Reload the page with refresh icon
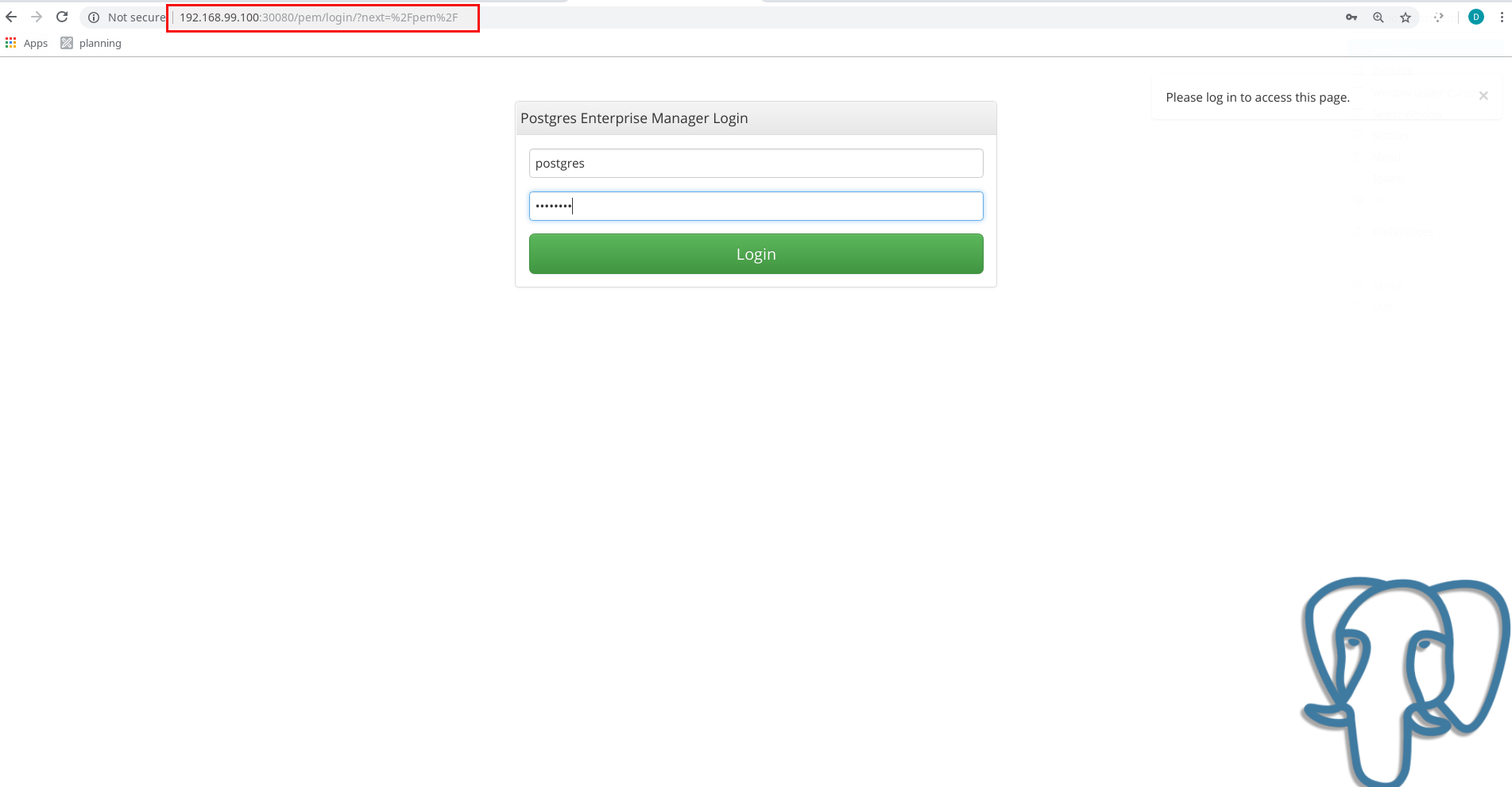This screenshot has height=787, width=1512. (x=62, y=17)
